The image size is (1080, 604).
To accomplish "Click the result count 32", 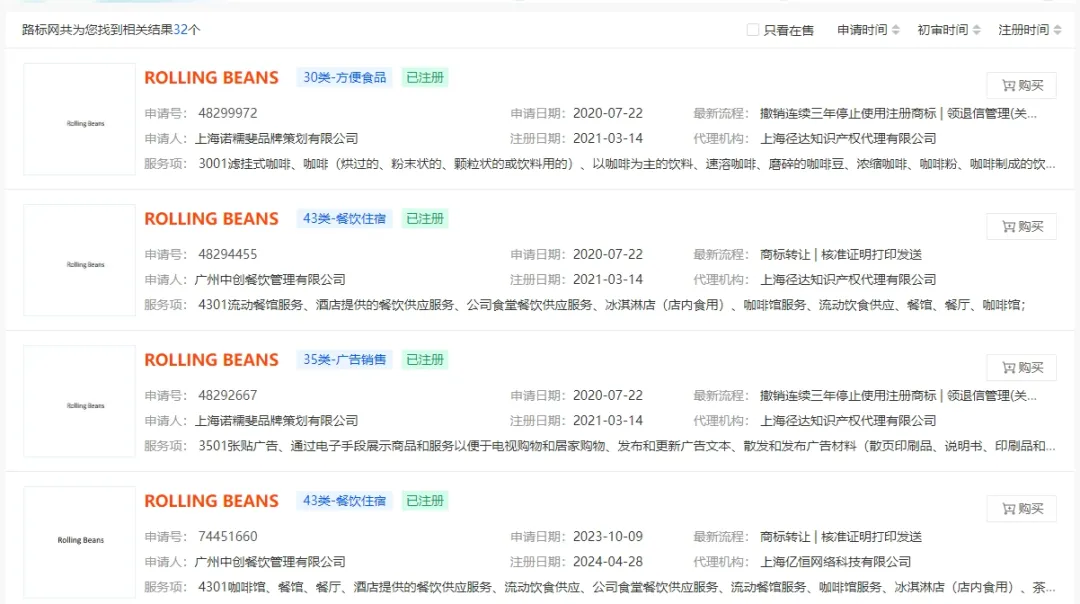I will (x=180, y=30).
